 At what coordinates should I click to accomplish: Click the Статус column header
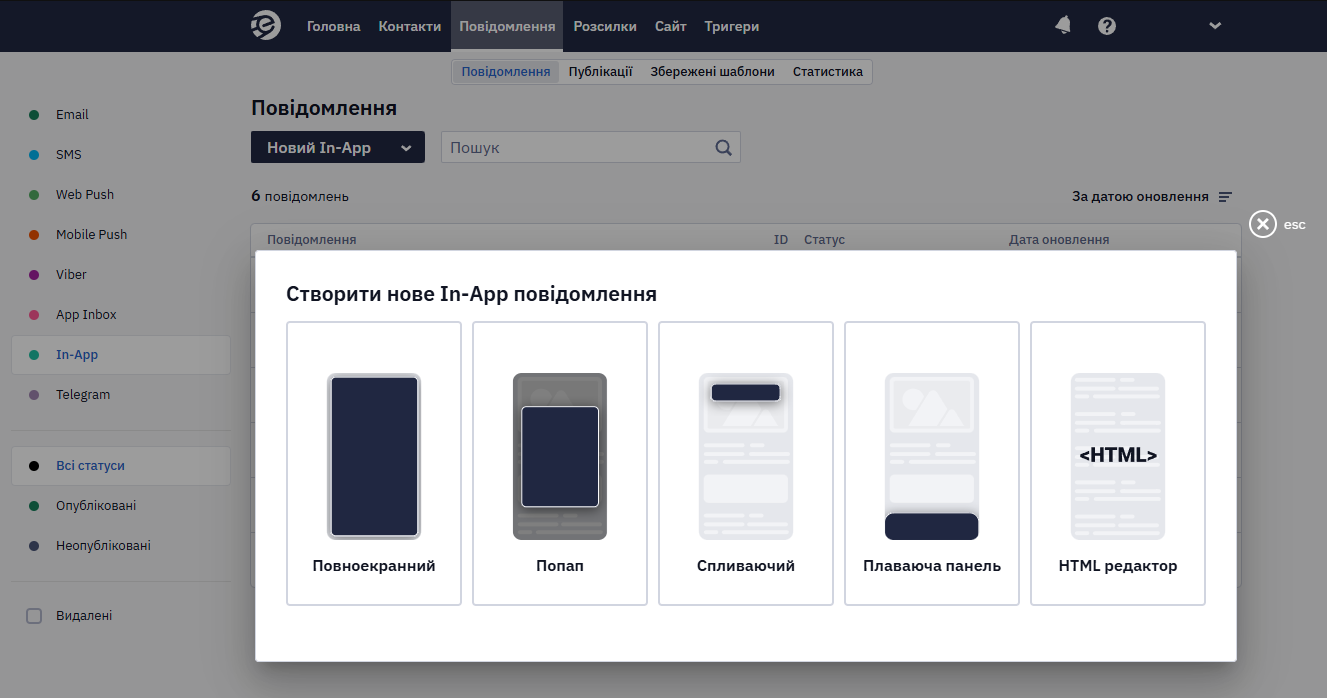[825, 240]
